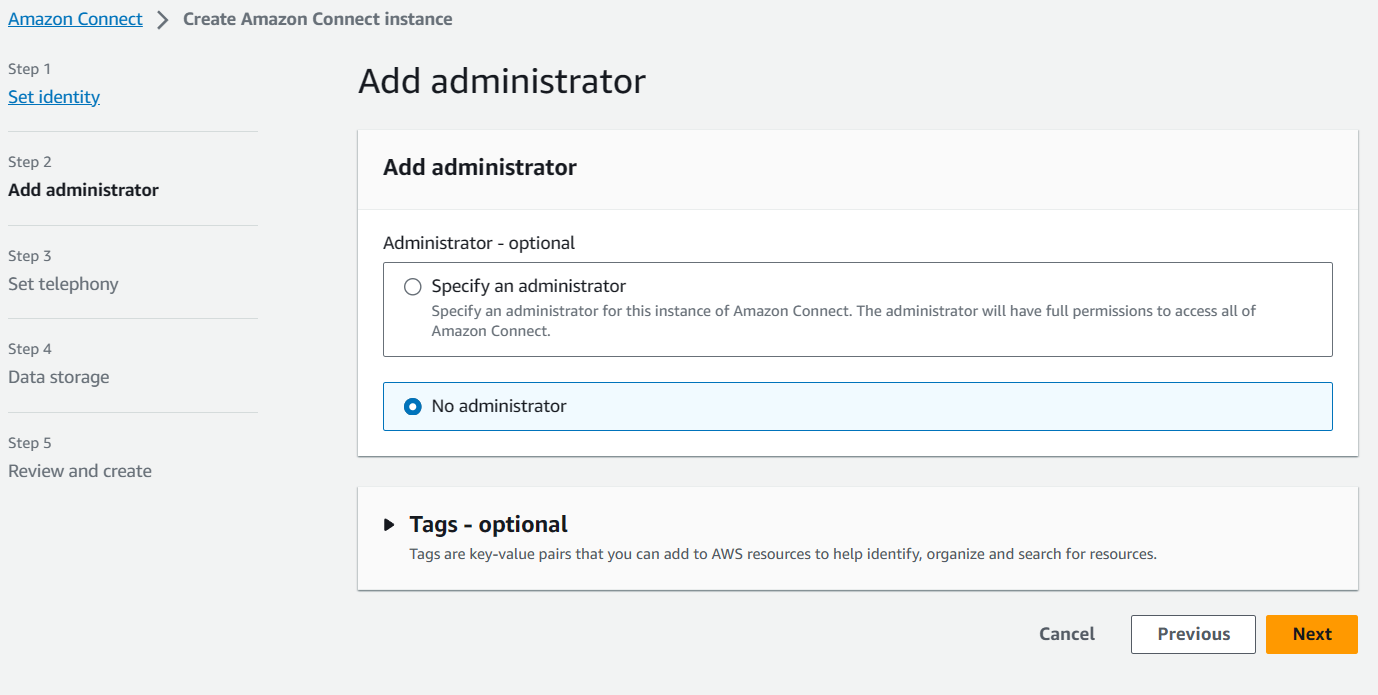Click the Specify an administrator description text

point(843,321)
